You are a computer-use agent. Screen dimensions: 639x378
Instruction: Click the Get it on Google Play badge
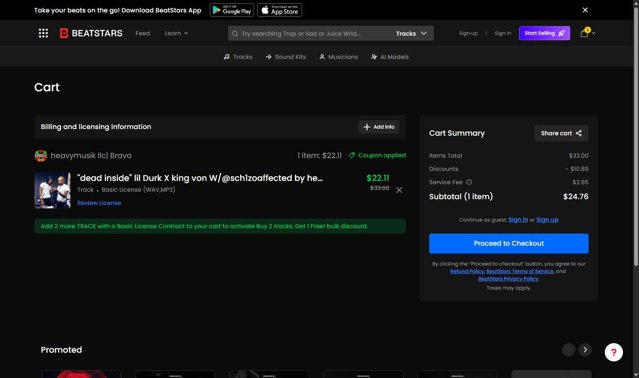232,10
